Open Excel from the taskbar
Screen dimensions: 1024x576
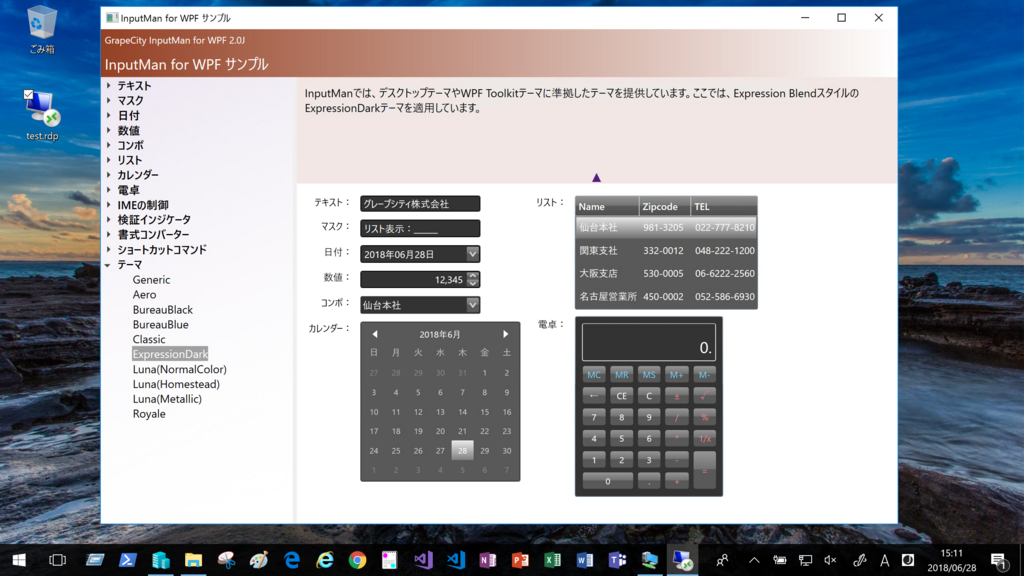552,560
